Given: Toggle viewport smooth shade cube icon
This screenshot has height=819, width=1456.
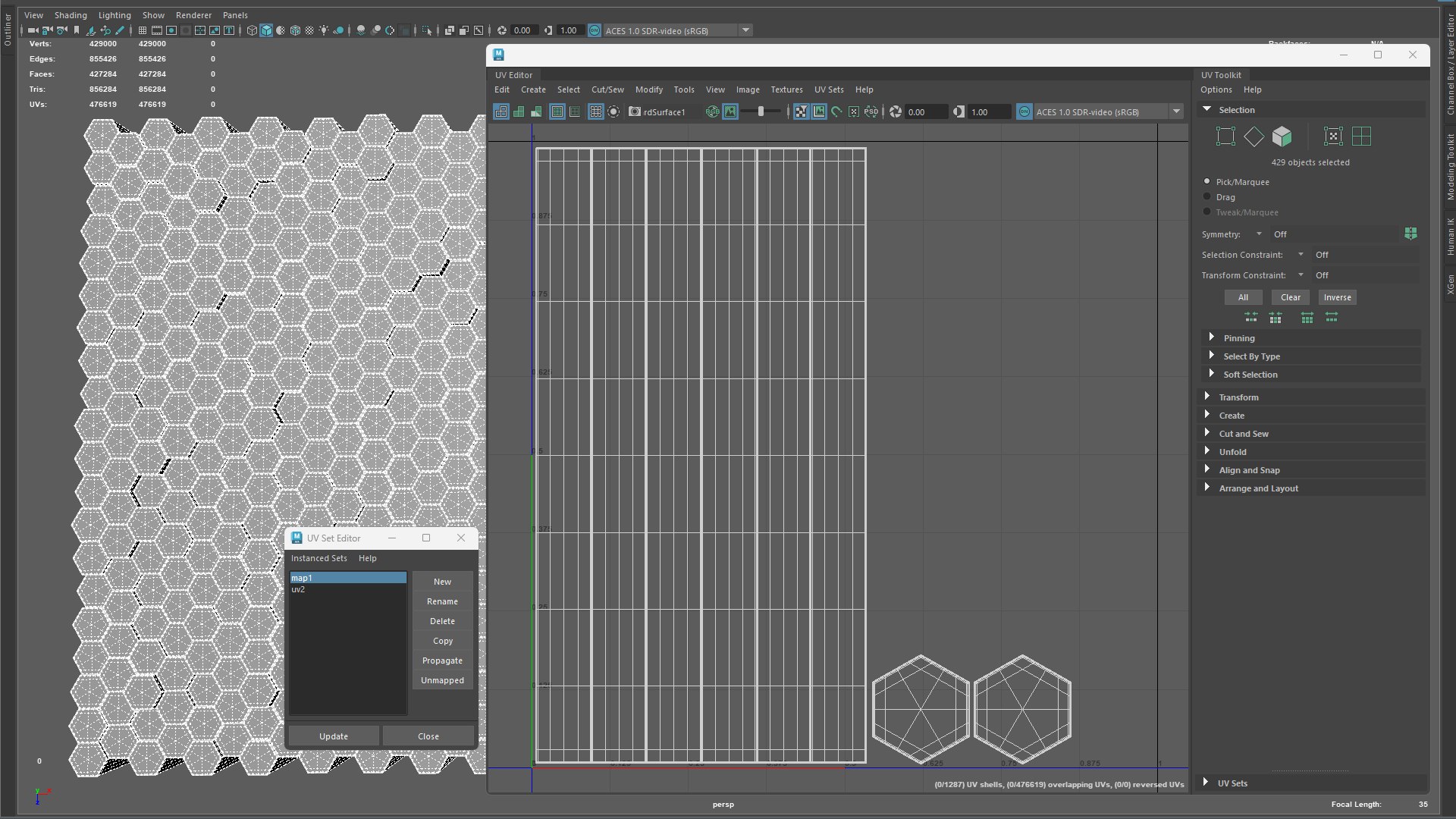Looking at the screenshot, I should click(266, 30).
